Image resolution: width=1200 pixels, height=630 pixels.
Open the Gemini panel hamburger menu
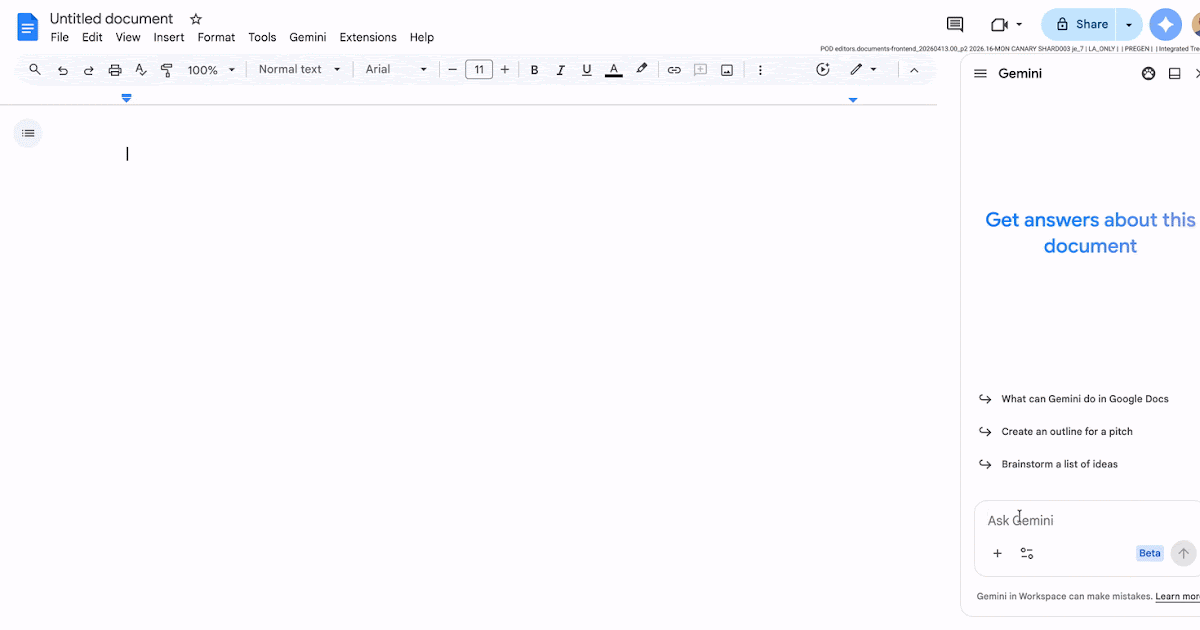point(980,73)
